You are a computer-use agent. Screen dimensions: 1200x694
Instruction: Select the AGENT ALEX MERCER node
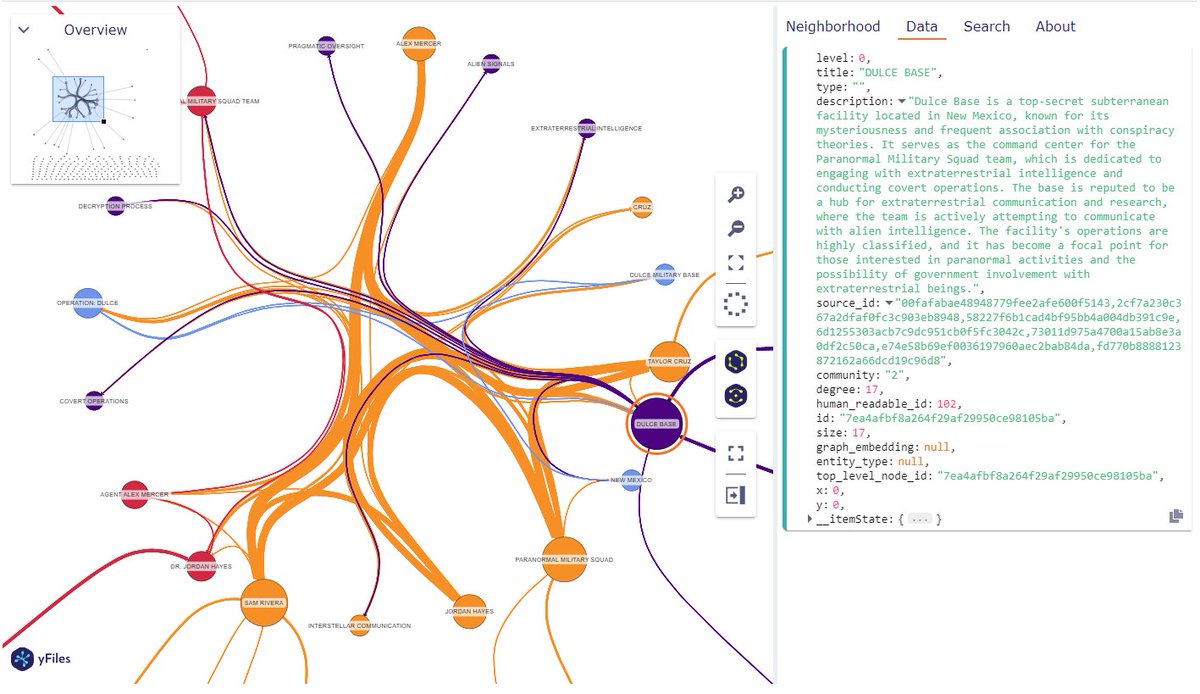(135, 494)
